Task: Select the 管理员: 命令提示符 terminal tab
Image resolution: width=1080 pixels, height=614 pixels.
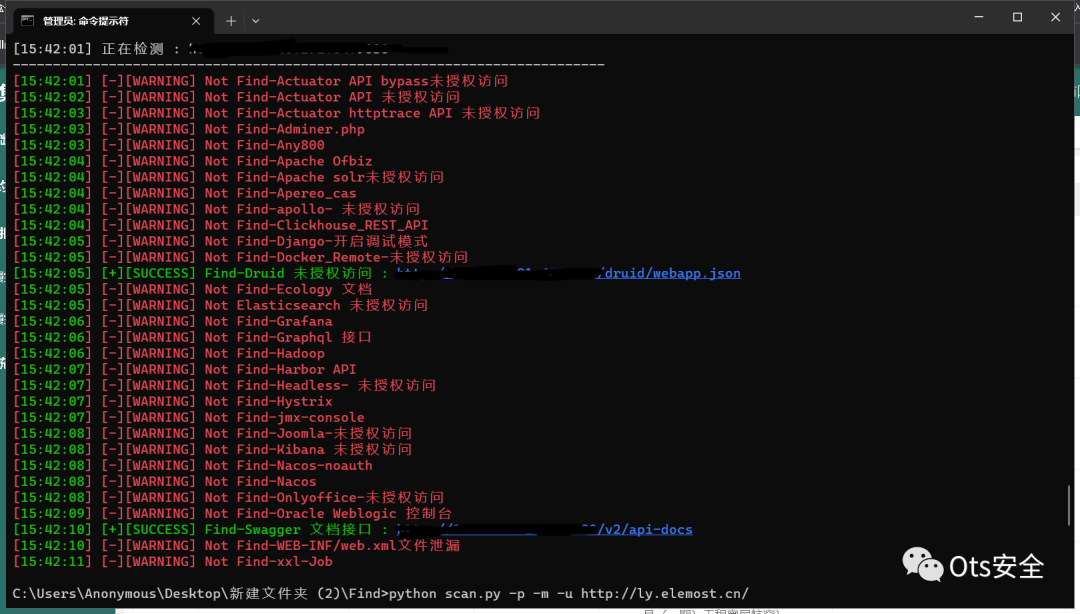Action: click(114, 21)
